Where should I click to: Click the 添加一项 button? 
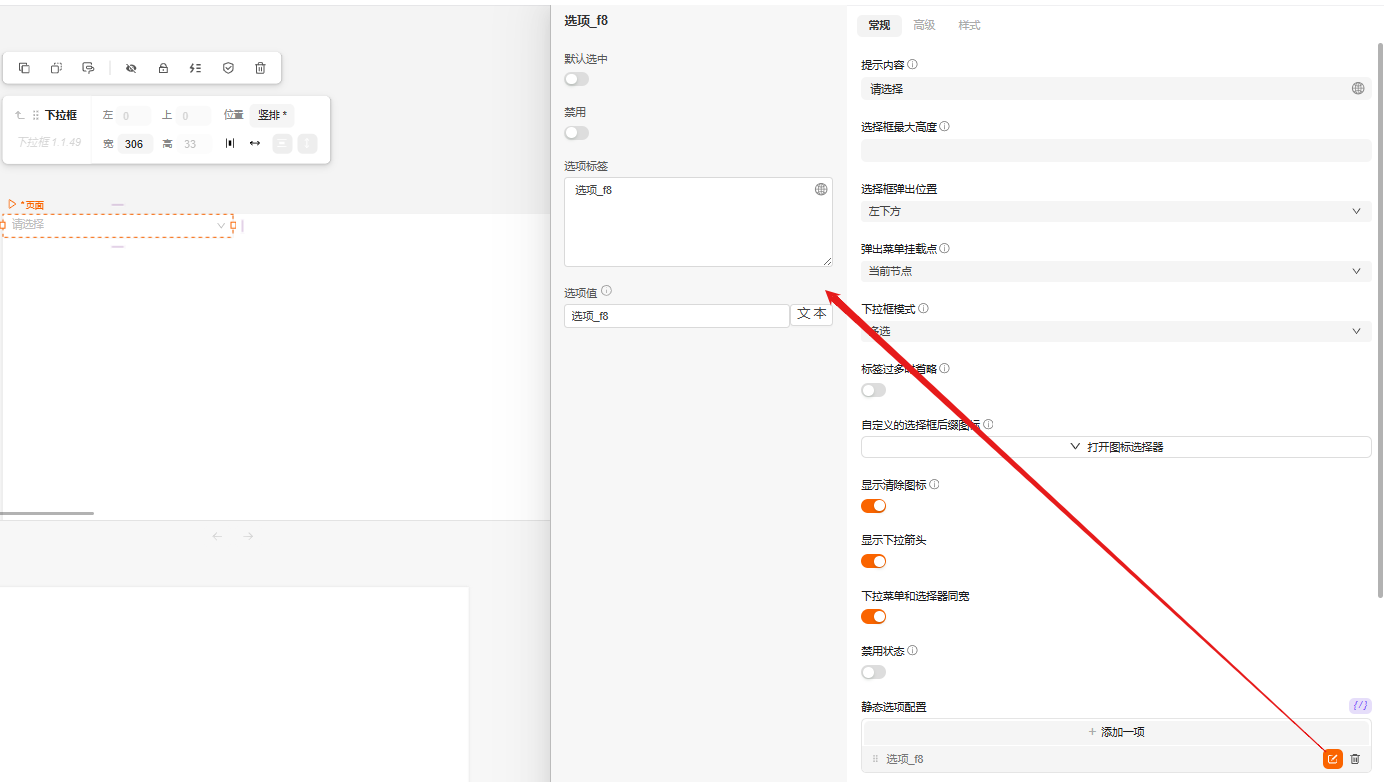[x=1115, y=732]
